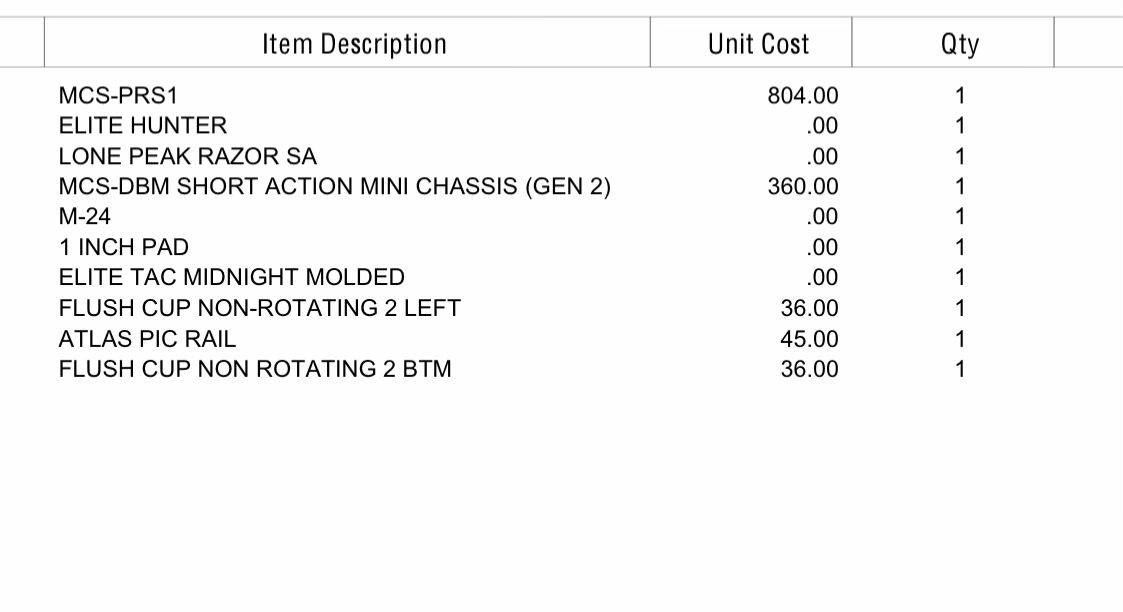Click ELITE TAC MIDNIGHT MOLDED entry
1123x612 pixels.
[x=231, y=277]
